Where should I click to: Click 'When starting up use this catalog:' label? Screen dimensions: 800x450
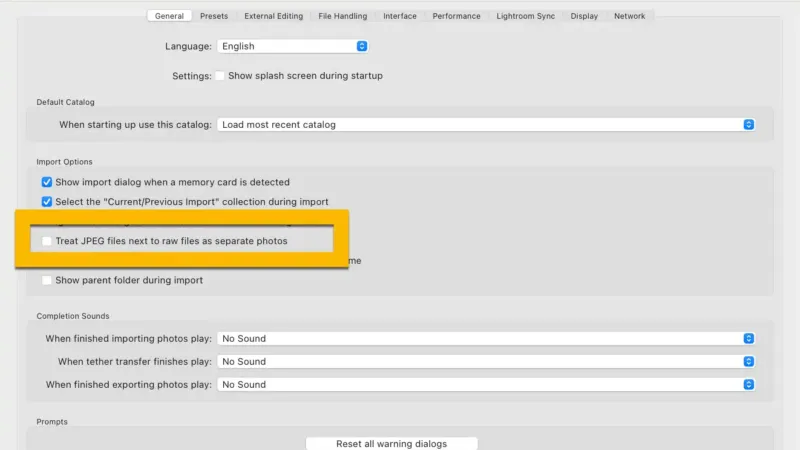(x=135, y=124)
